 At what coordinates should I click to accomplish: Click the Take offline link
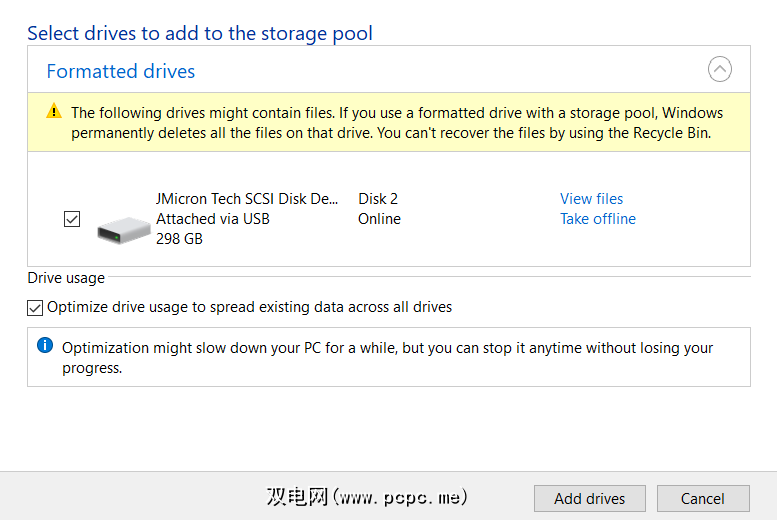tap(597, 219)
